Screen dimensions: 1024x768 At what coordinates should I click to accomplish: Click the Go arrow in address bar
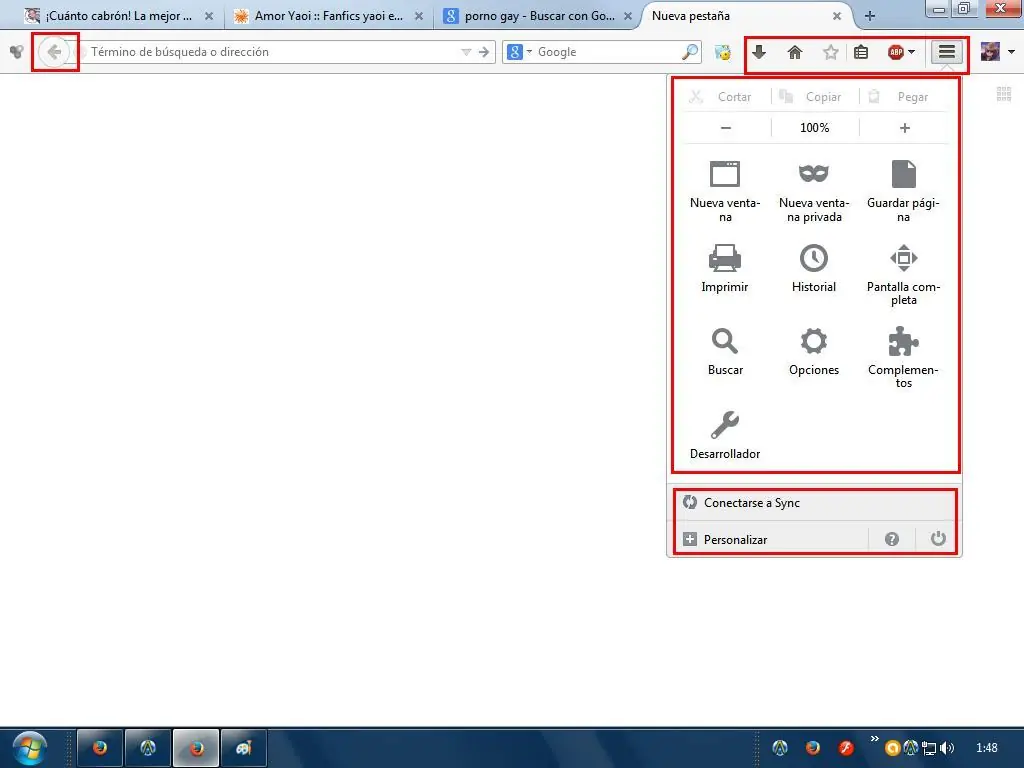pyautogui.click(x=484, y=52)
